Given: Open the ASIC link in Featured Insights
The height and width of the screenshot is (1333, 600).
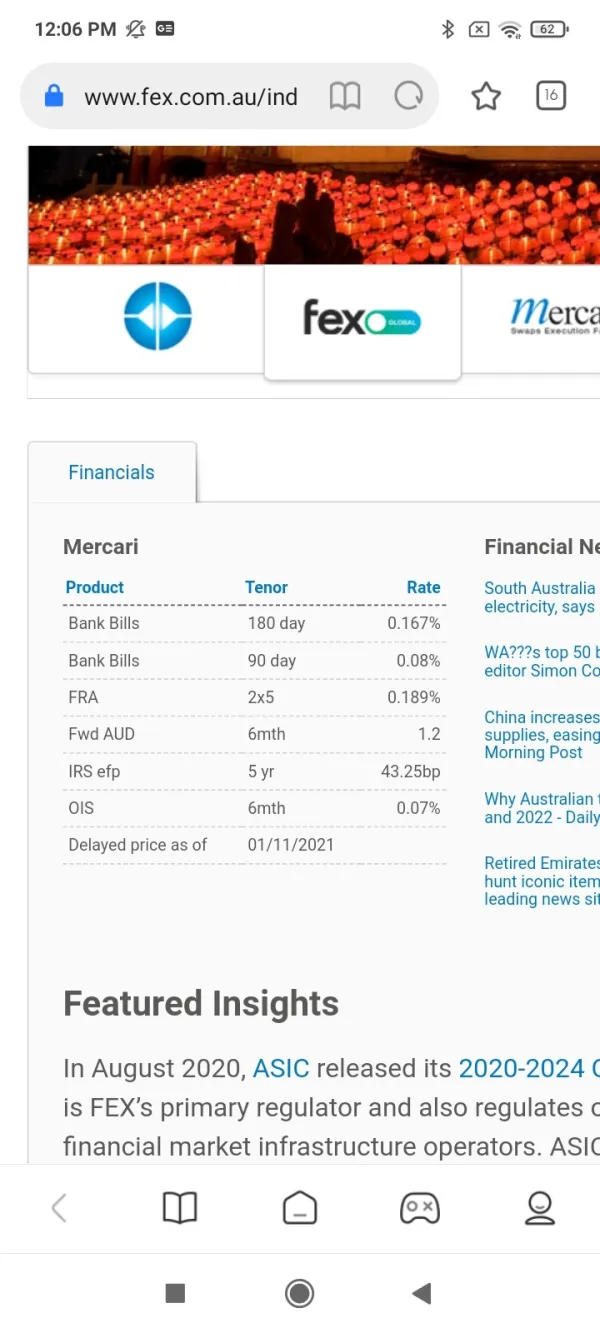Looking at the screenshot, I should click(281, 1068).
